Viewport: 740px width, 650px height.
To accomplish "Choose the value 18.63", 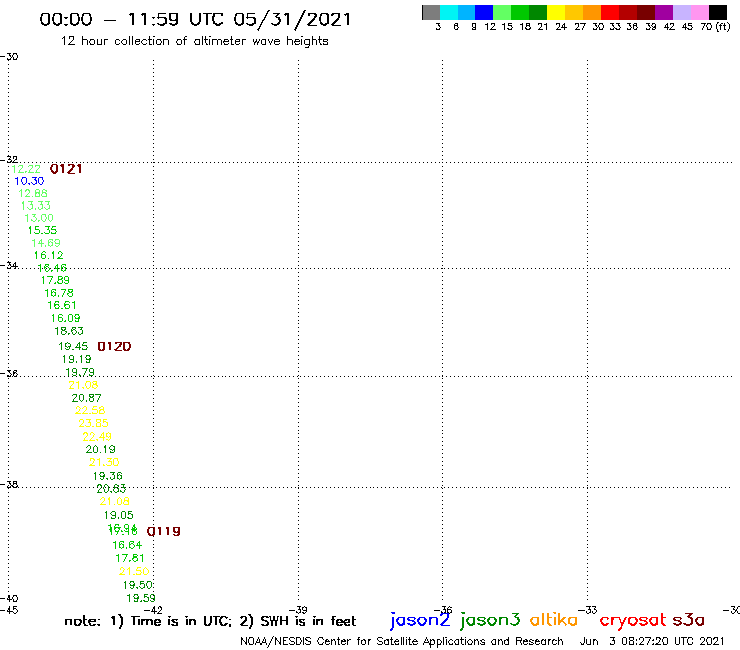I will 69,331.
